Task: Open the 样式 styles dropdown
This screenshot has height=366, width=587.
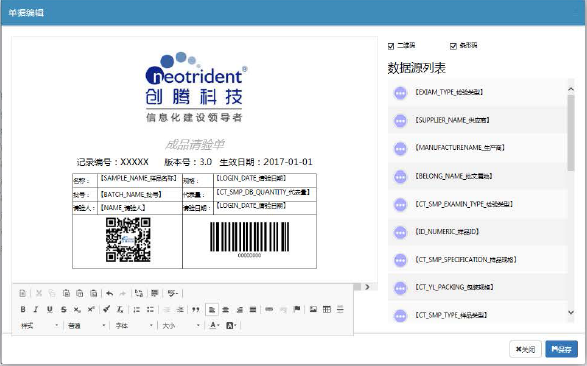Action: (40, 326)
